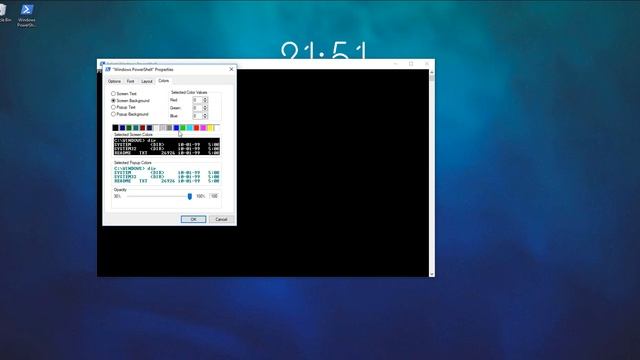Click the PowerShell icon in Properties title bar
The width and height of the screenshot is (640, 360).
[108, 69]
